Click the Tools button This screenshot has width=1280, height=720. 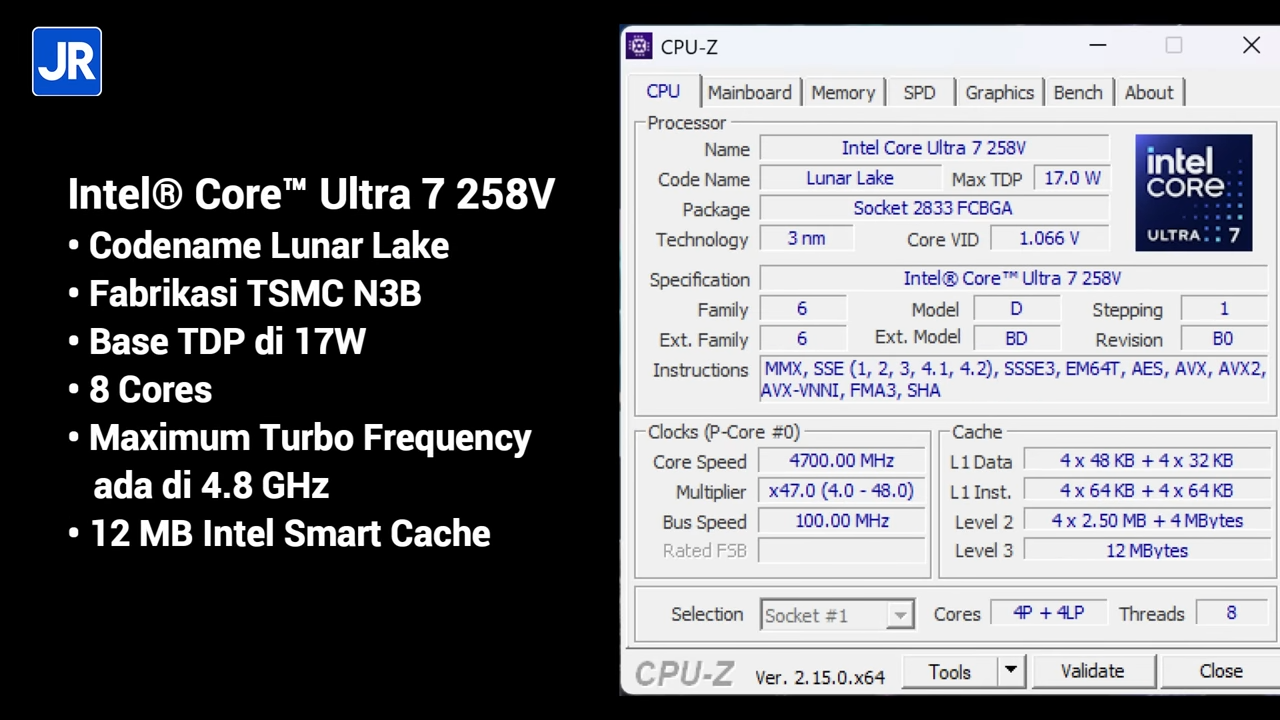(x=950, y=671)
